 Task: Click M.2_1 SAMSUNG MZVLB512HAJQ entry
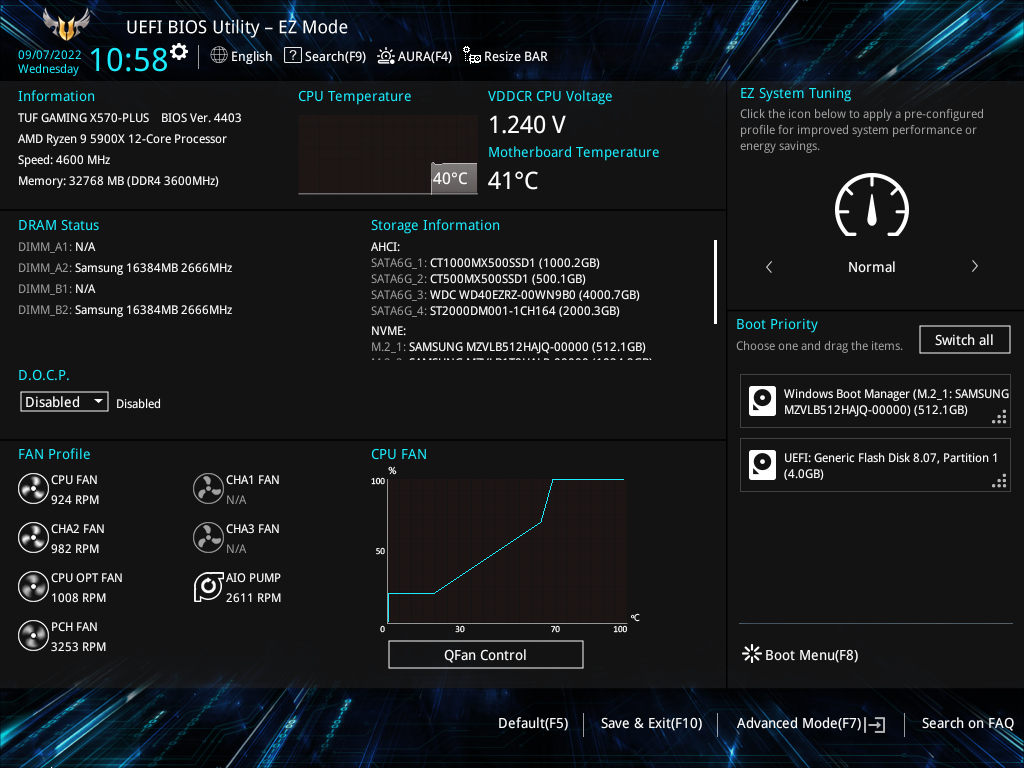[508, 347]
